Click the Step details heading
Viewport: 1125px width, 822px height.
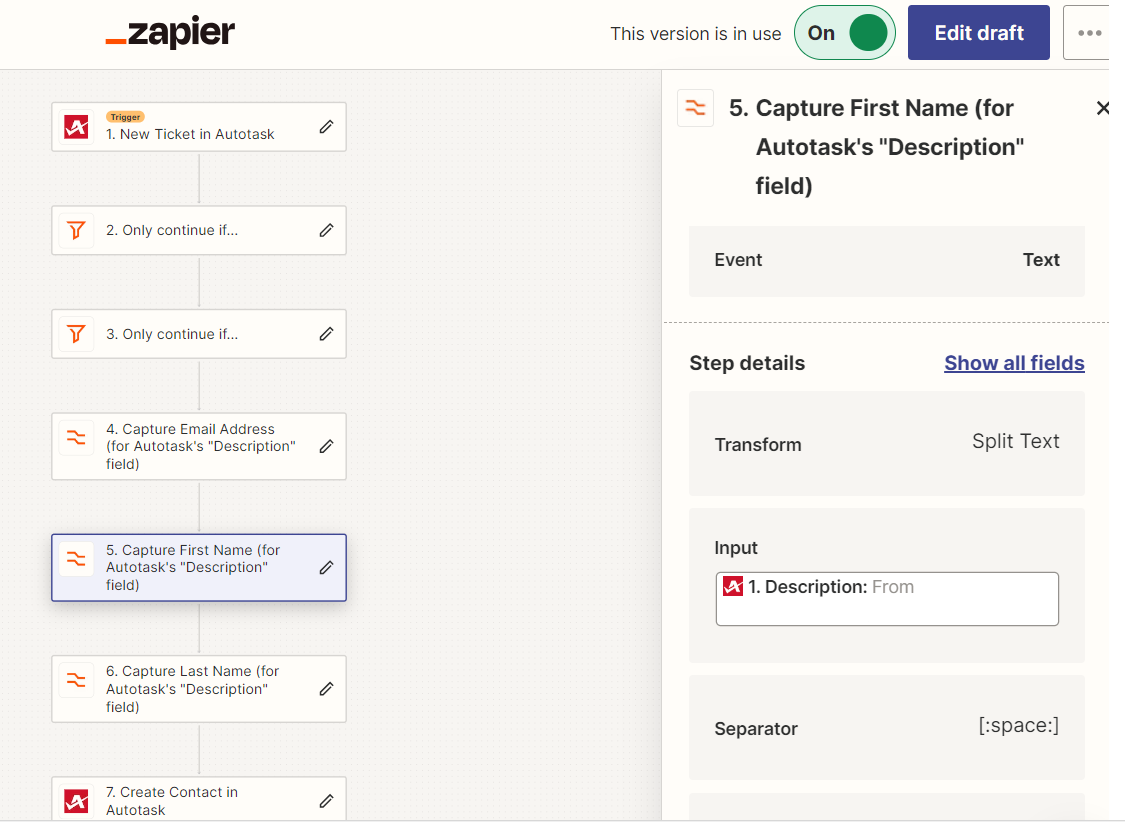[747, 363]
